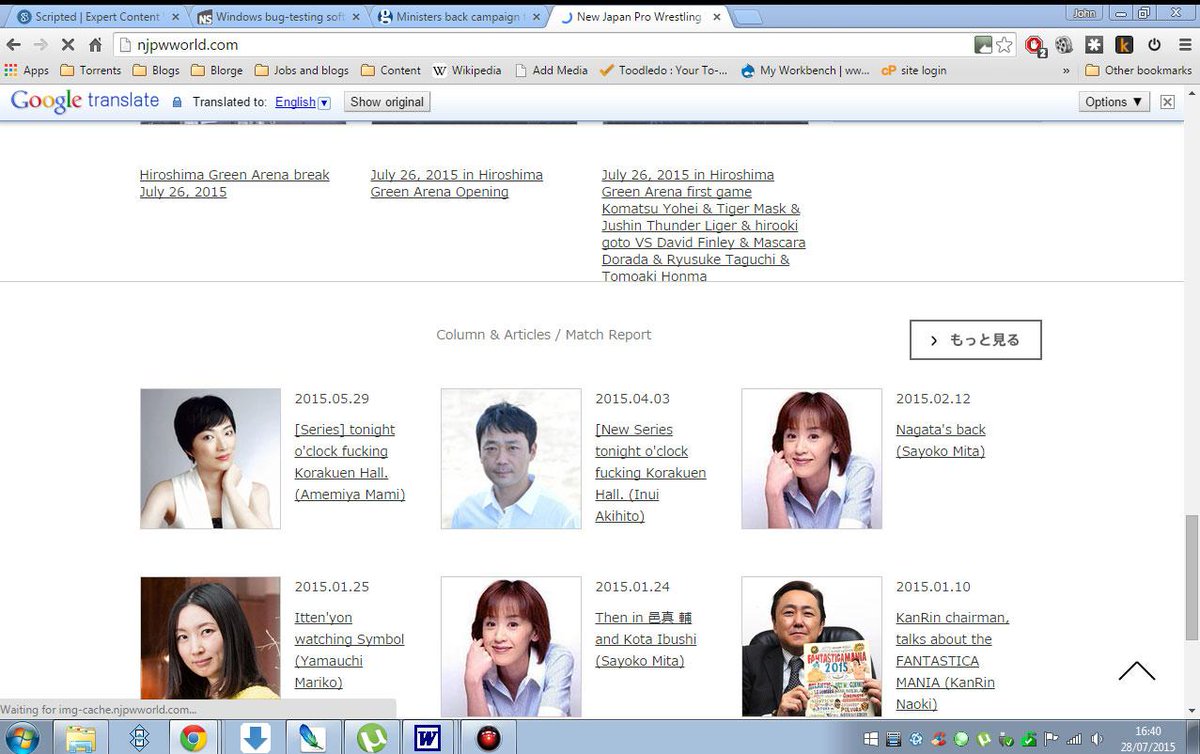Close the Google Translate bar
The height and width of the screenshot is (754, 1200).
click(1167, 102)
